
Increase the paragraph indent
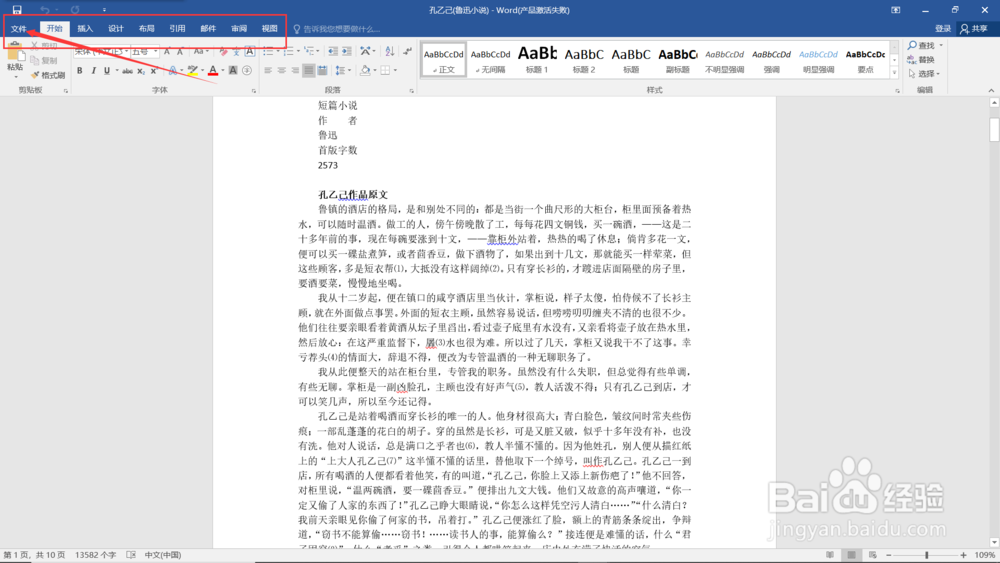(x=346, y=51)
